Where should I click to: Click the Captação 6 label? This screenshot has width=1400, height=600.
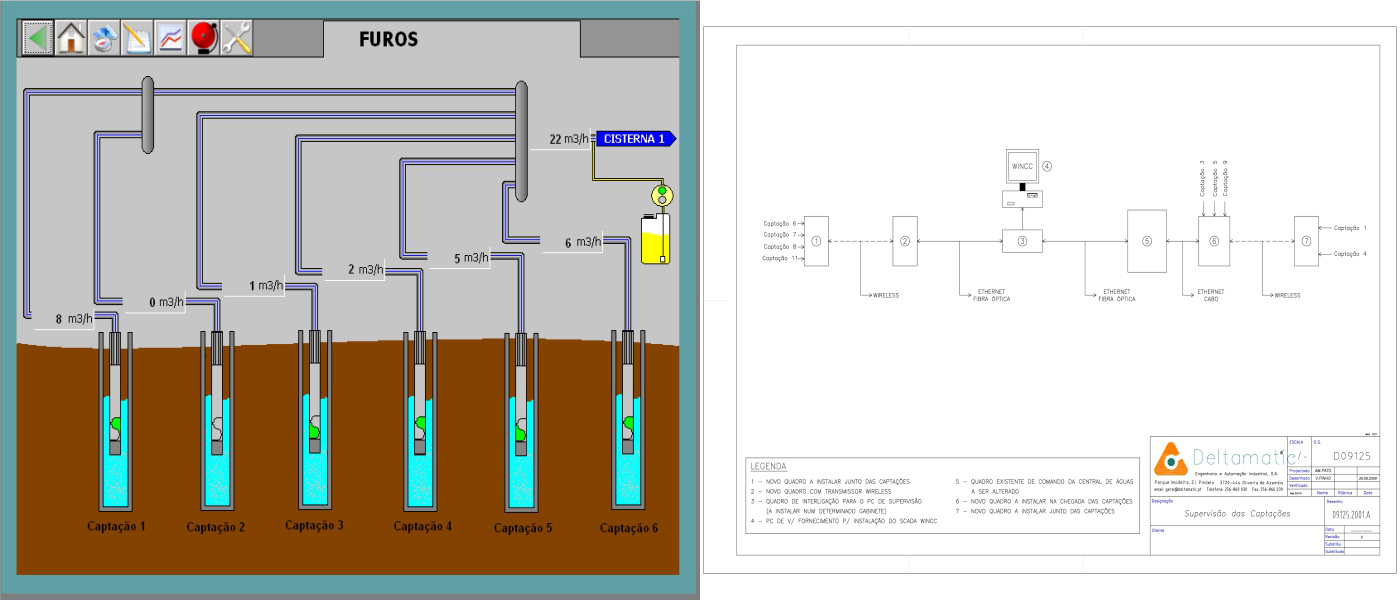[x=628, y=527]
